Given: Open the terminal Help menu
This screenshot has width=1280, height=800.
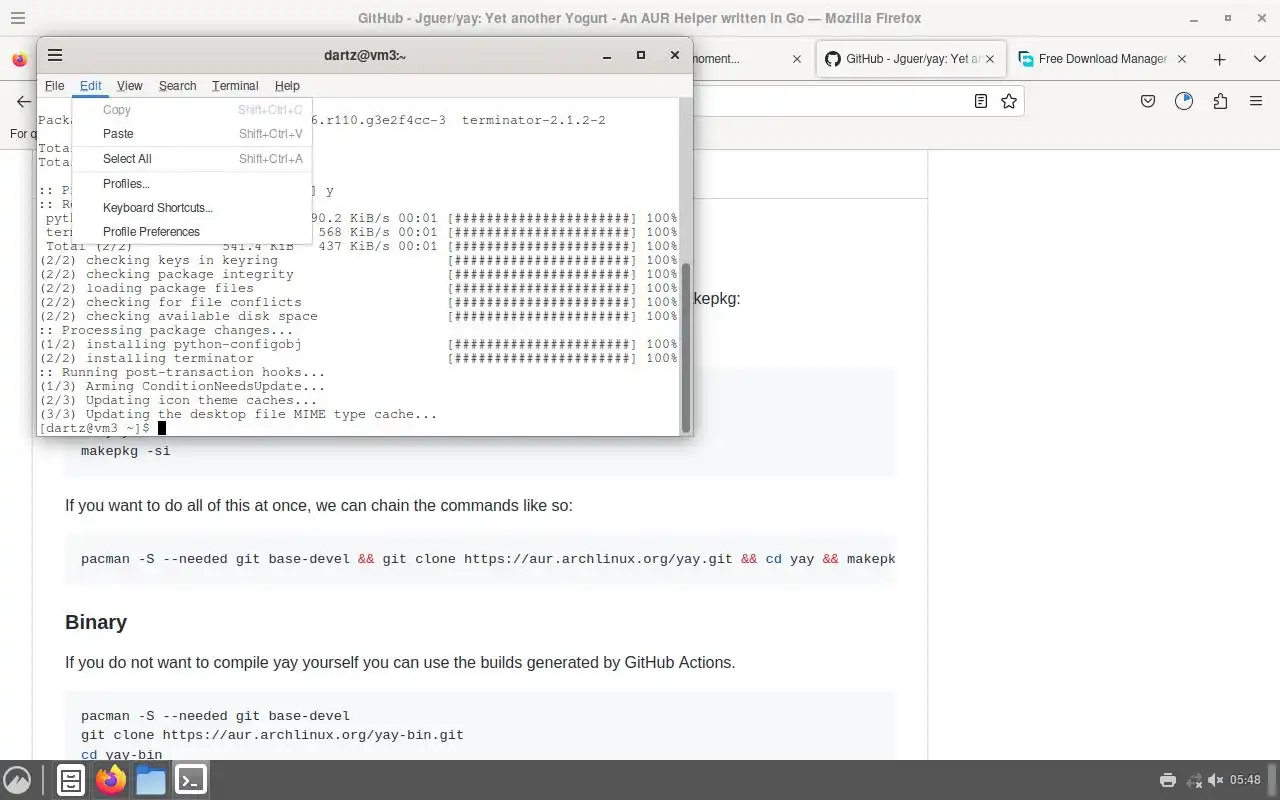Looking at the screenshot, I should tap(287, 86).
